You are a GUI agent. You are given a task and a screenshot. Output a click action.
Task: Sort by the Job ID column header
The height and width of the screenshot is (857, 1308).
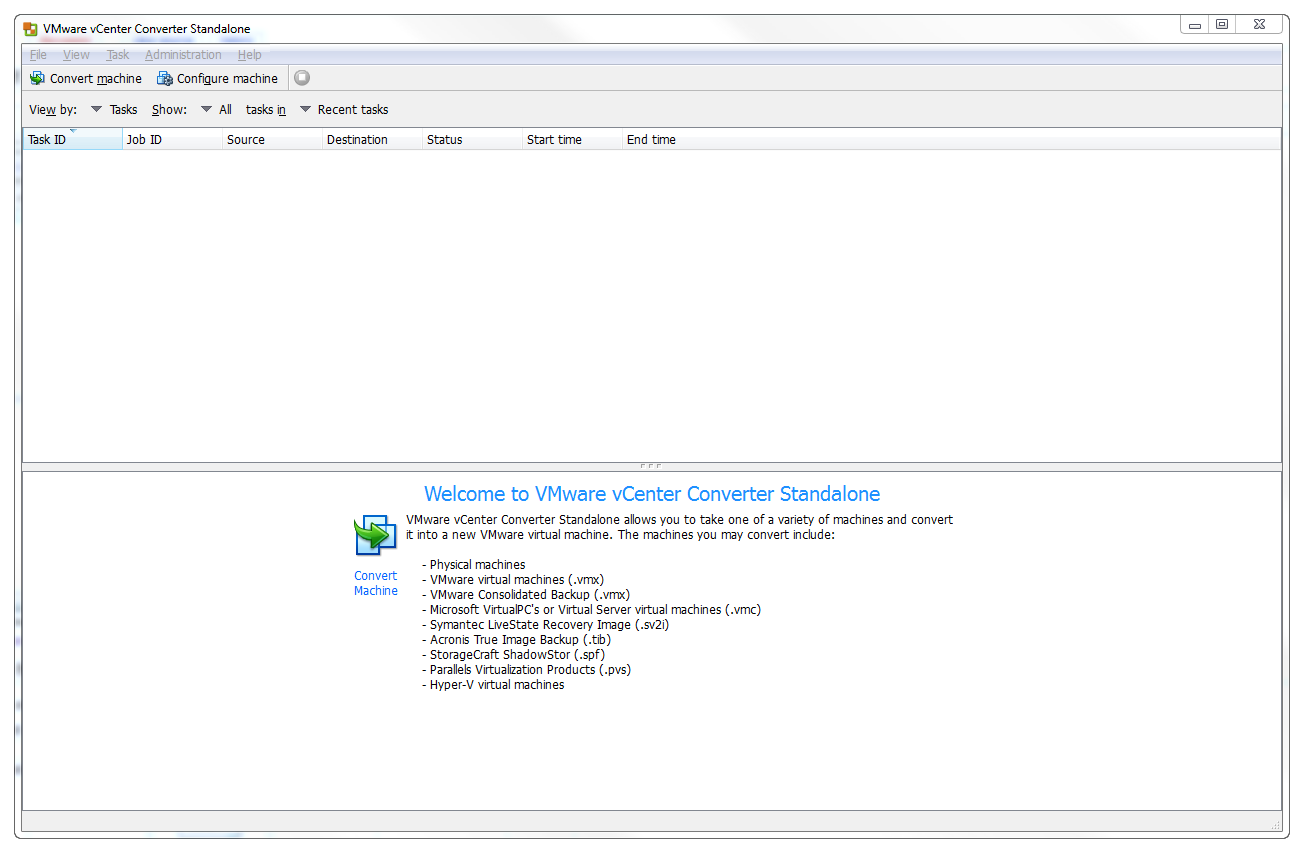click(172, 140)
